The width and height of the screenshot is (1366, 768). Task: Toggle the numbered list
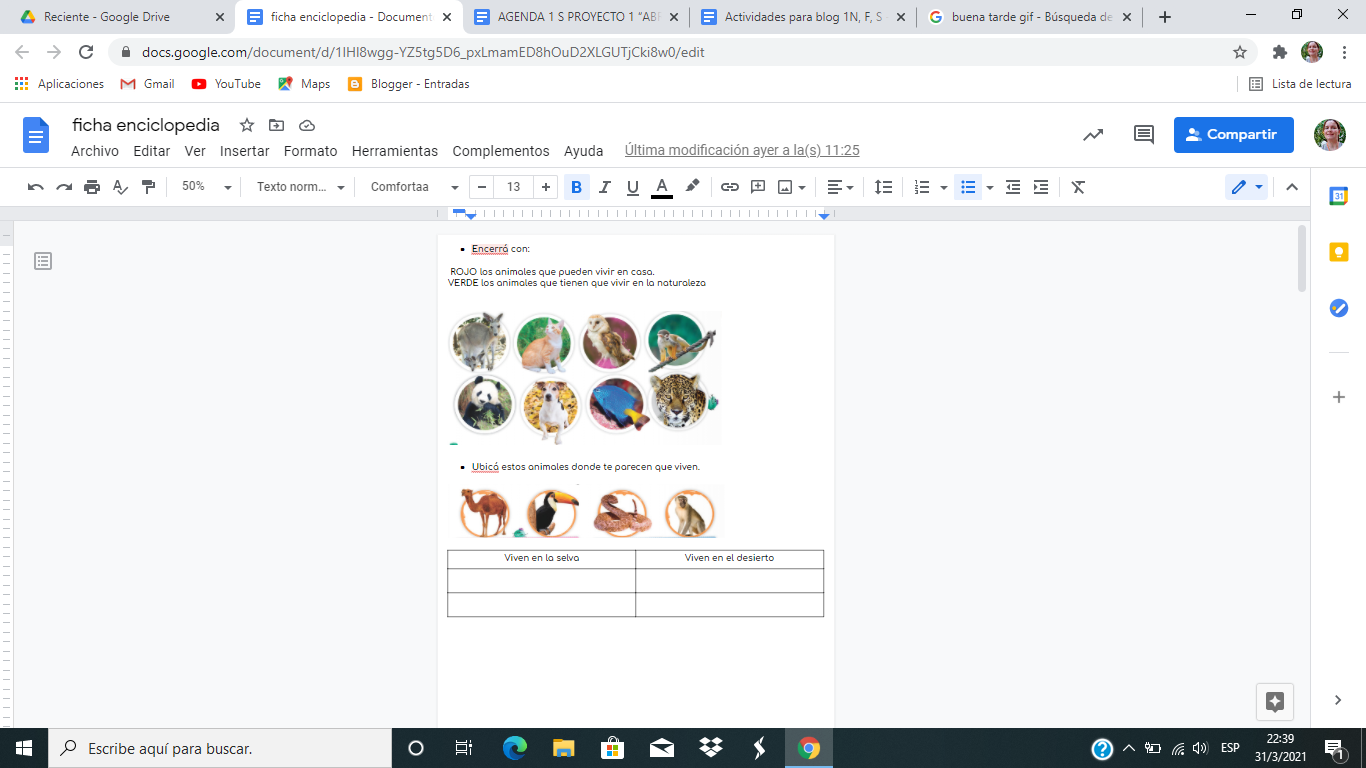922,187
